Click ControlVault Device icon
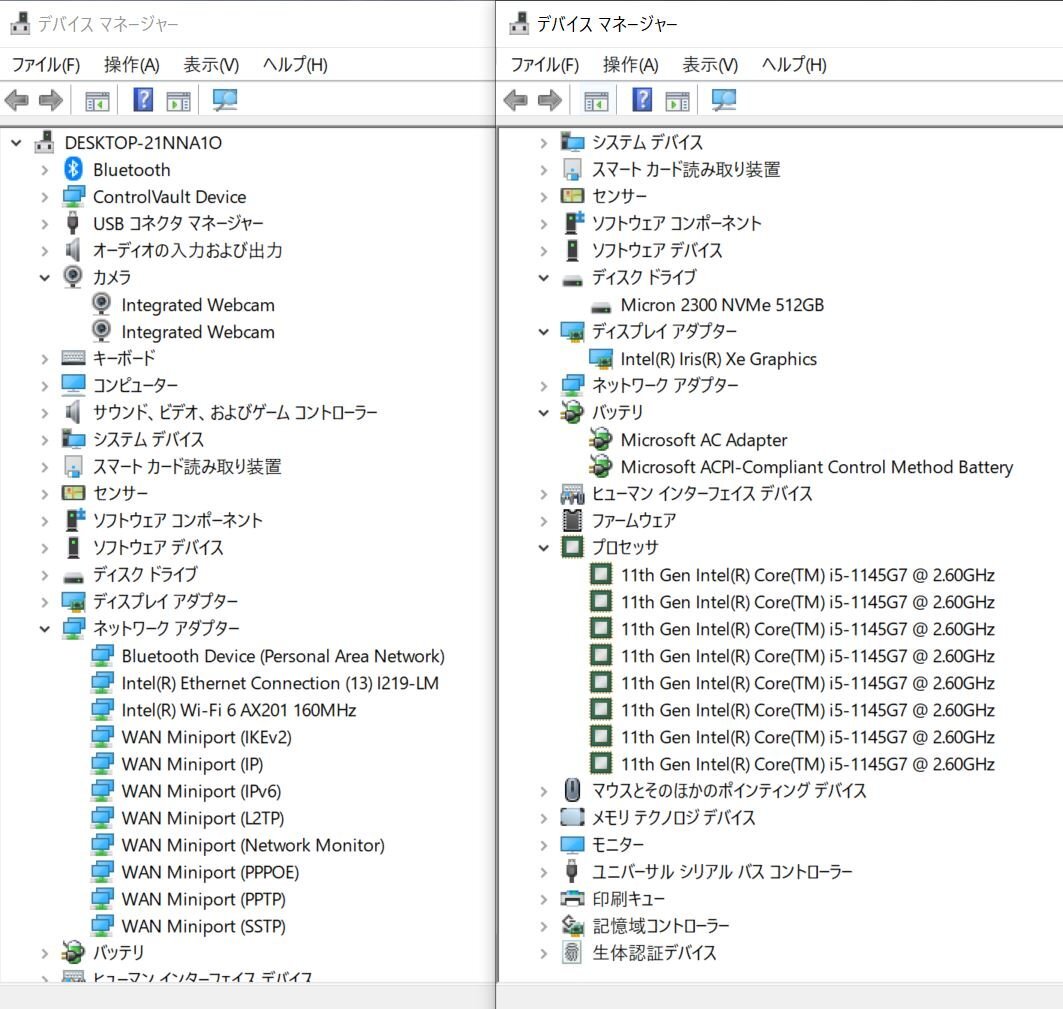This screenshot has height=1009, width=1063. coord(73,197)
